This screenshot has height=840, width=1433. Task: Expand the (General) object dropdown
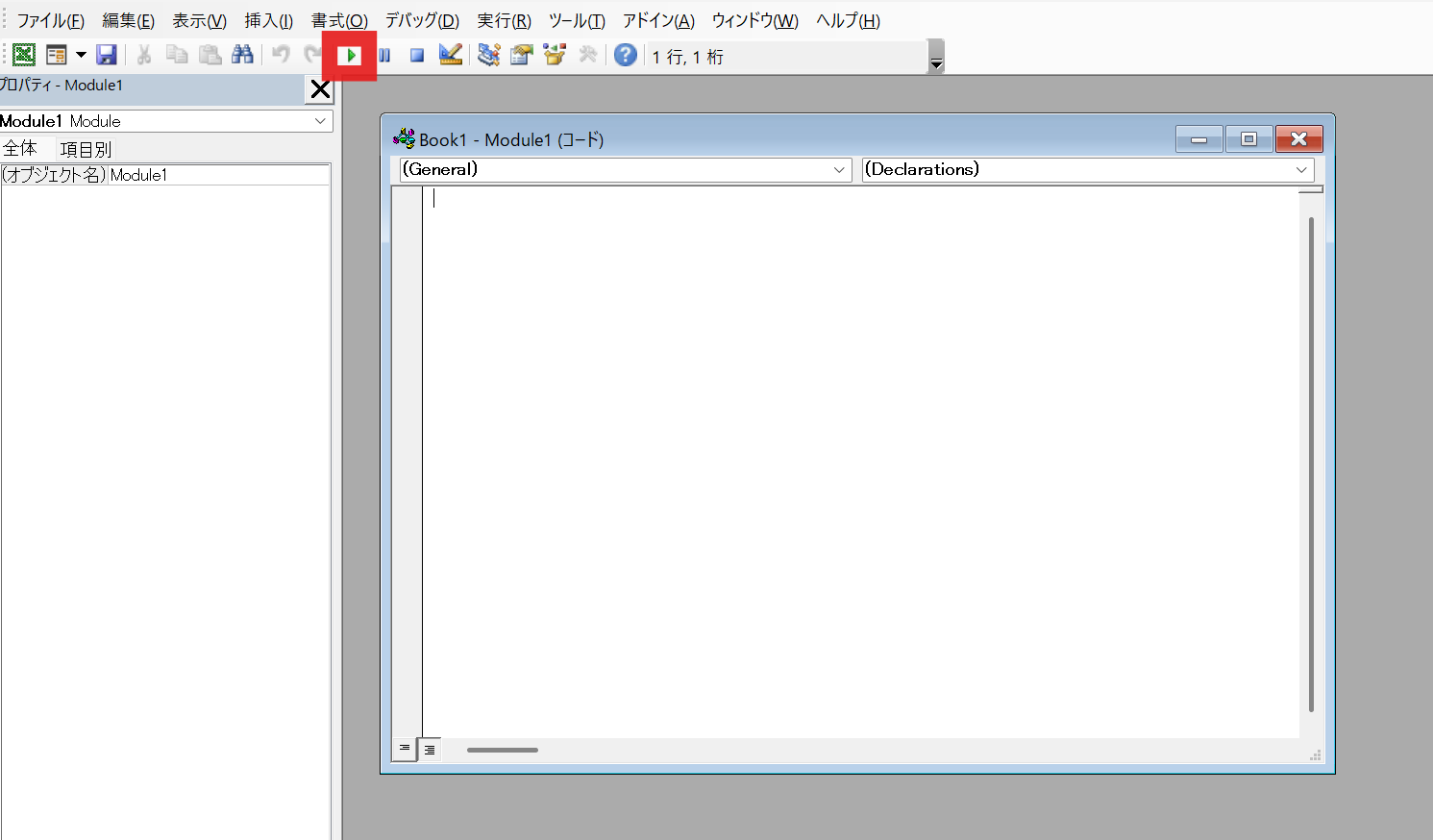839,170
